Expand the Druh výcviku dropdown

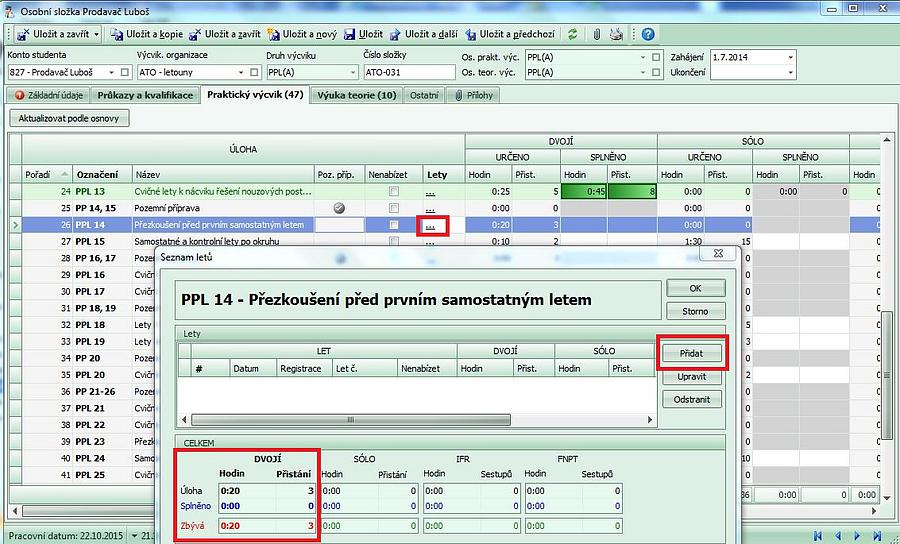(x=351, y=72)
